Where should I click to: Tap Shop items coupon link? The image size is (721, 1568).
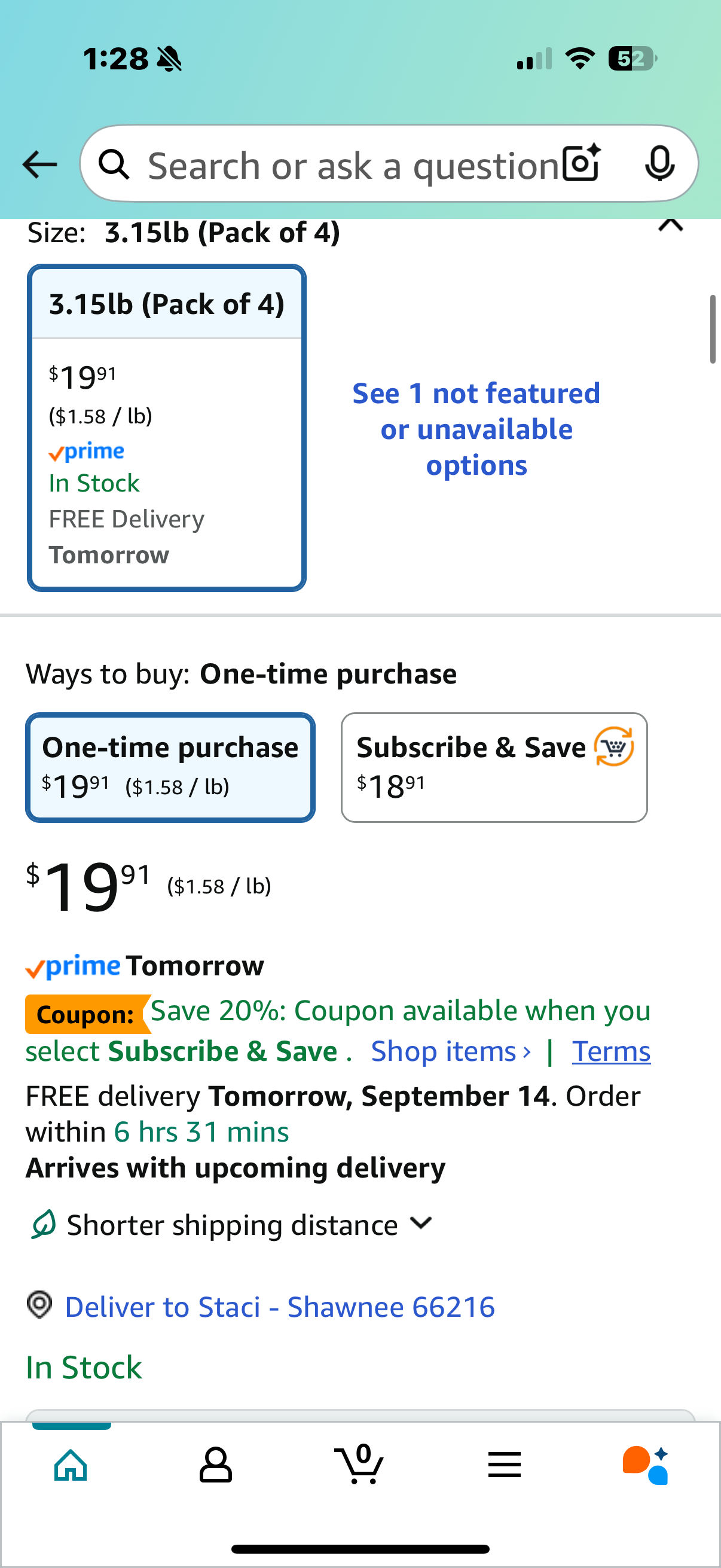point(451,1051)
